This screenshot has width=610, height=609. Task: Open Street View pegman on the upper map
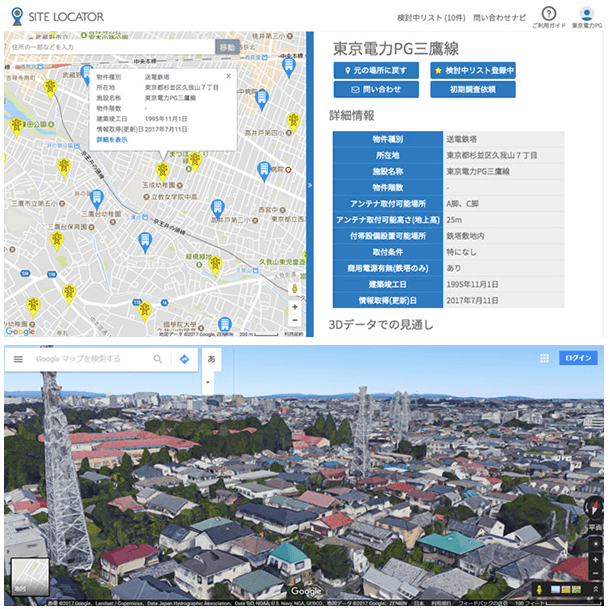[x=295, y=289]
